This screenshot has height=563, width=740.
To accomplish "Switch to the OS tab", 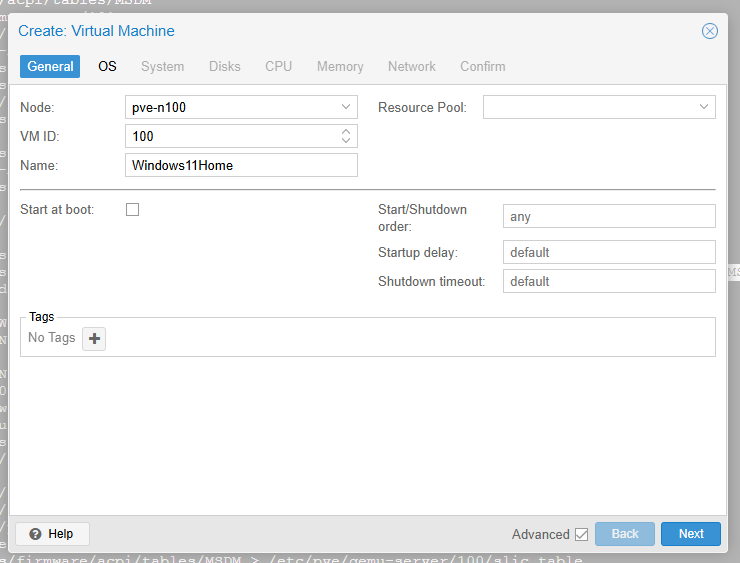I will [107, 66].
